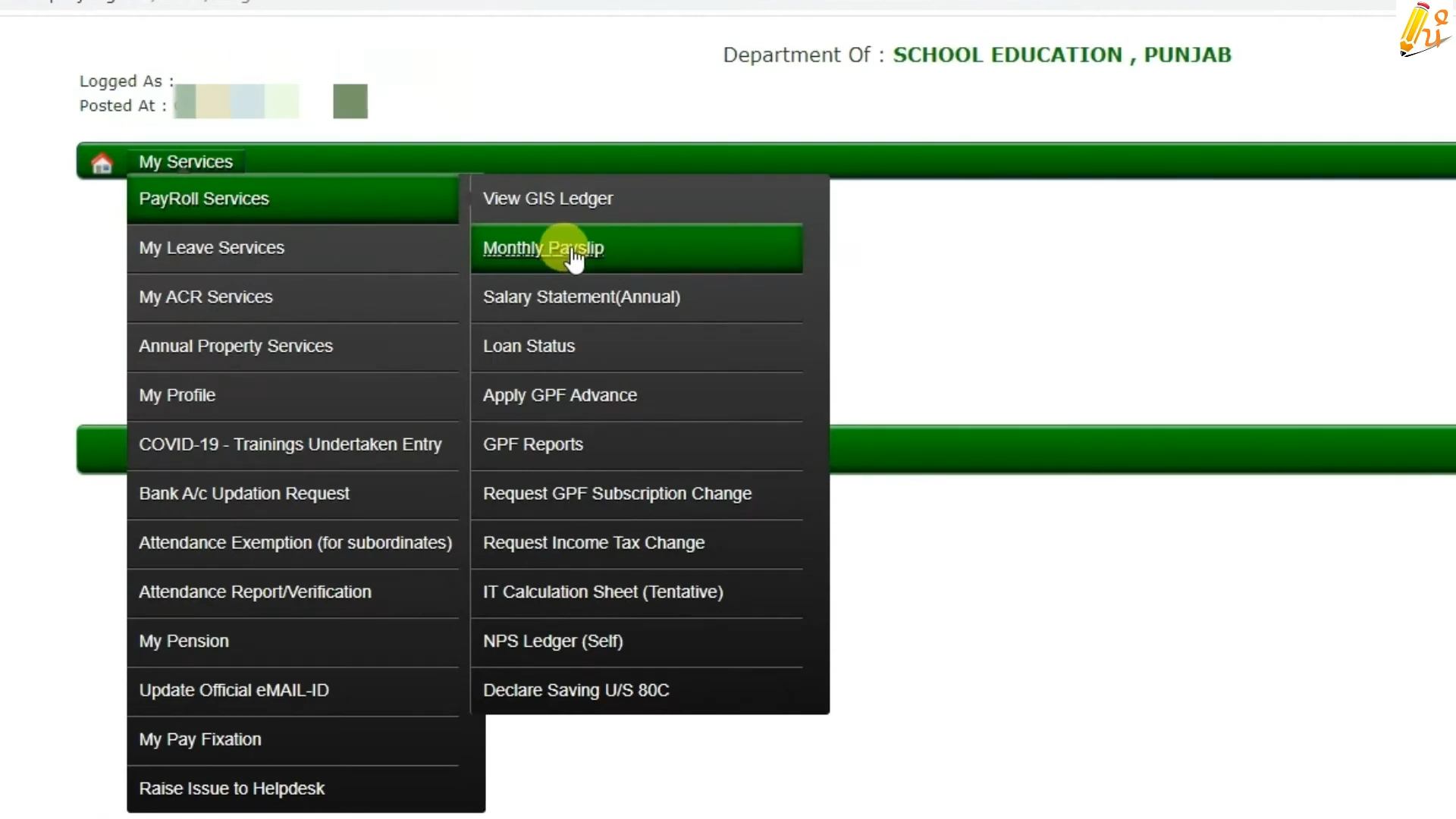Click the home icon in menu bar
Screen dimensions: 1456x819
click(102, 162)
